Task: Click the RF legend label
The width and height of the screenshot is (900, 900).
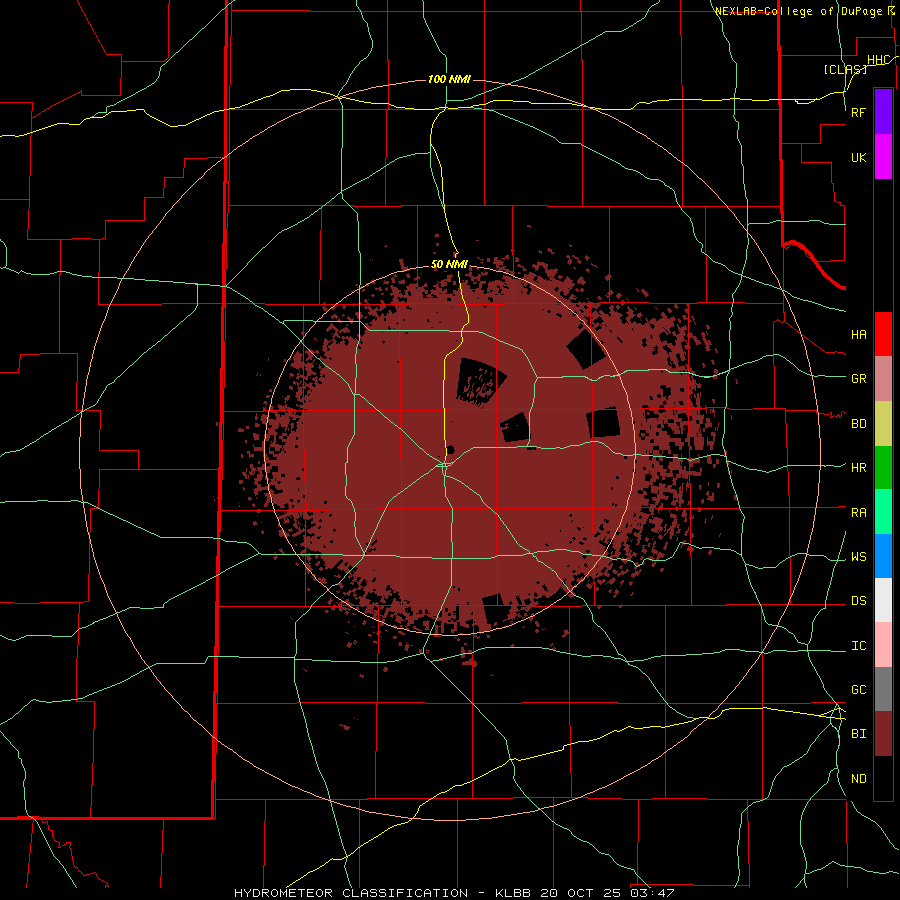Action: point(858,112)
